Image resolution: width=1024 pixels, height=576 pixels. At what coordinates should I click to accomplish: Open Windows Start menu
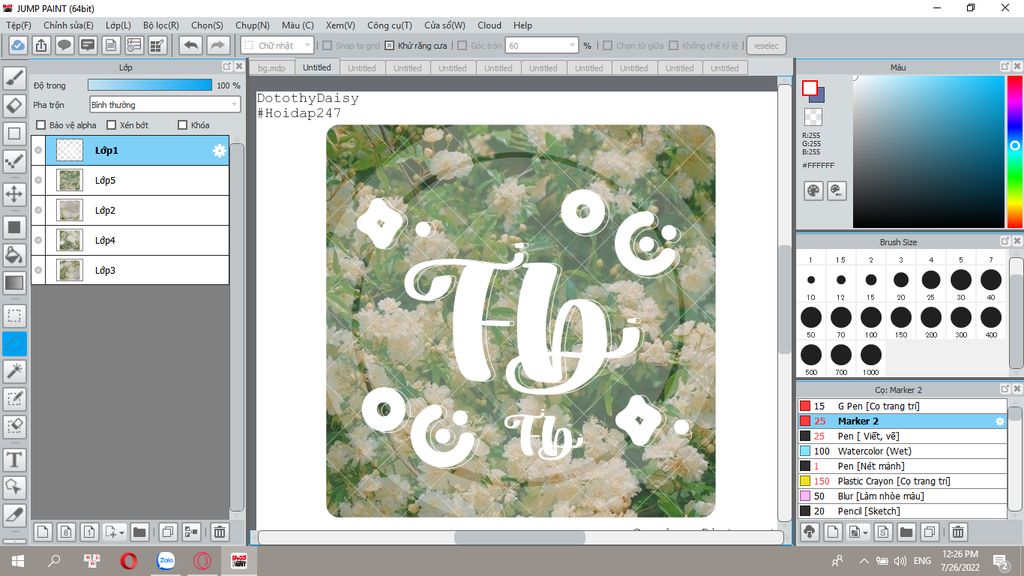tap(18, 561)
